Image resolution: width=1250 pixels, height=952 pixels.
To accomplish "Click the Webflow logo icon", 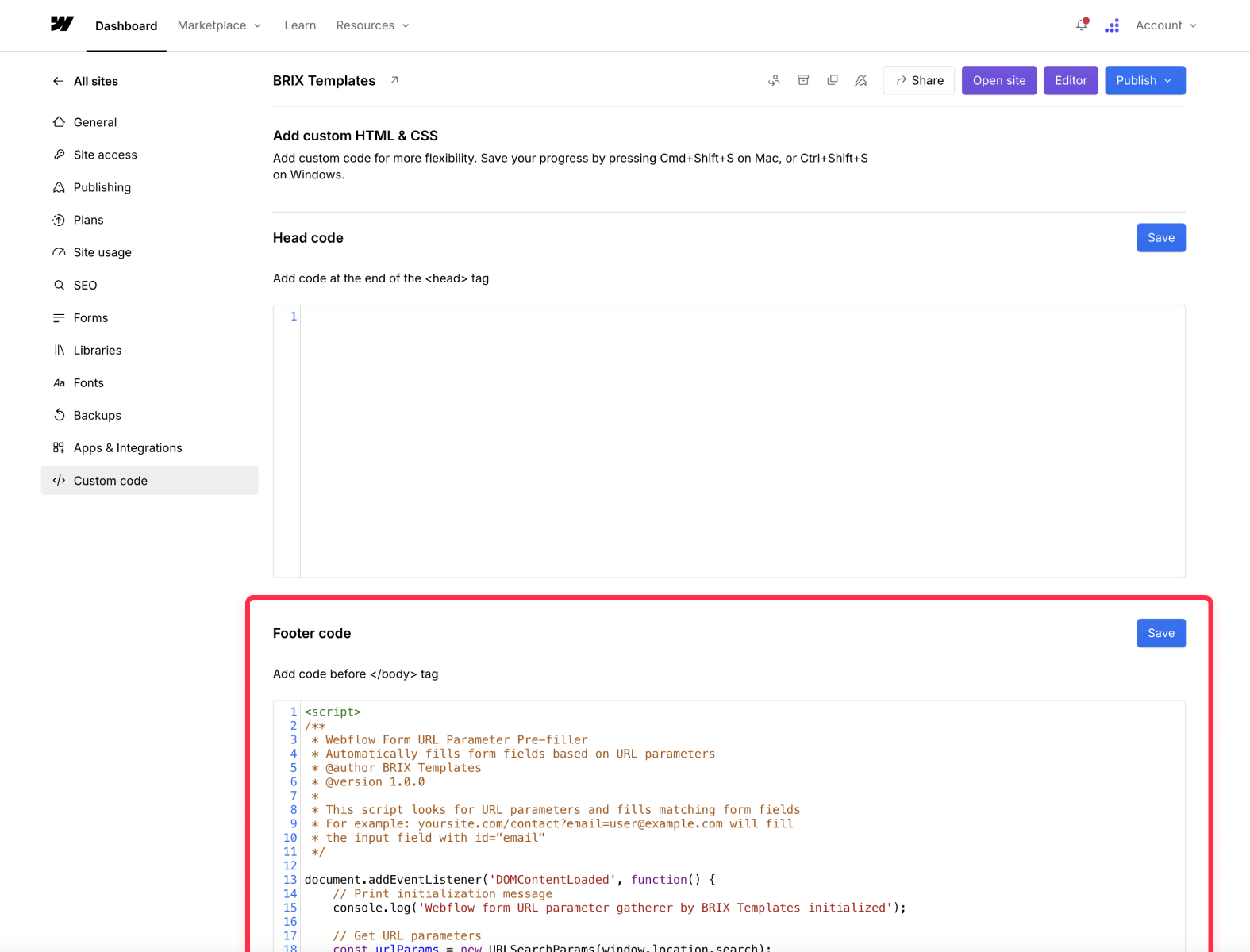I will coord(62,25).
